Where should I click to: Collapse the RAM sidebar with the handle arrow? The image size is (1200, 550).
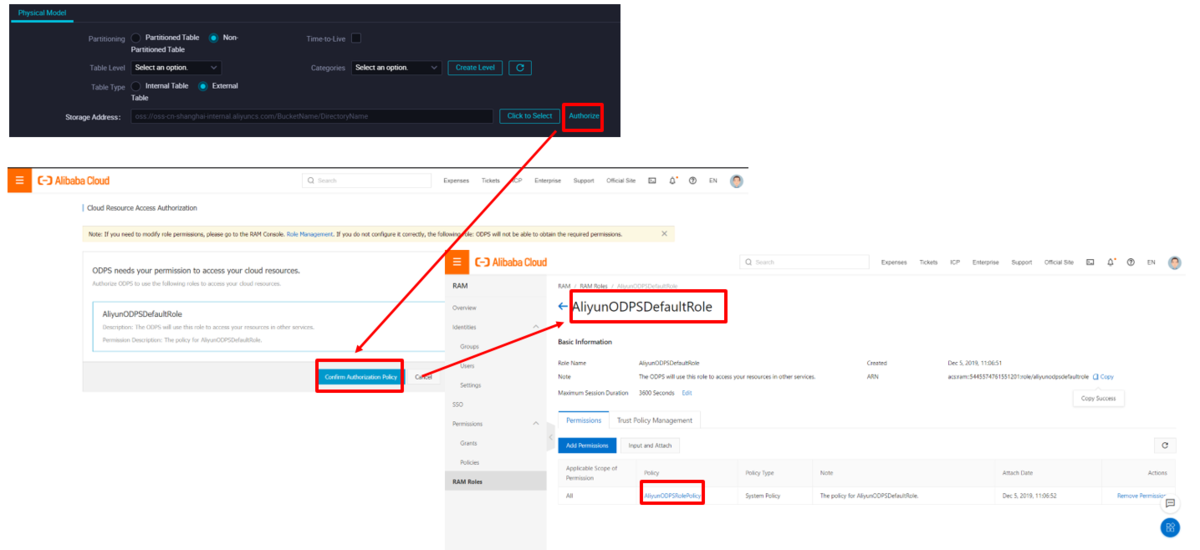(549, 439)
